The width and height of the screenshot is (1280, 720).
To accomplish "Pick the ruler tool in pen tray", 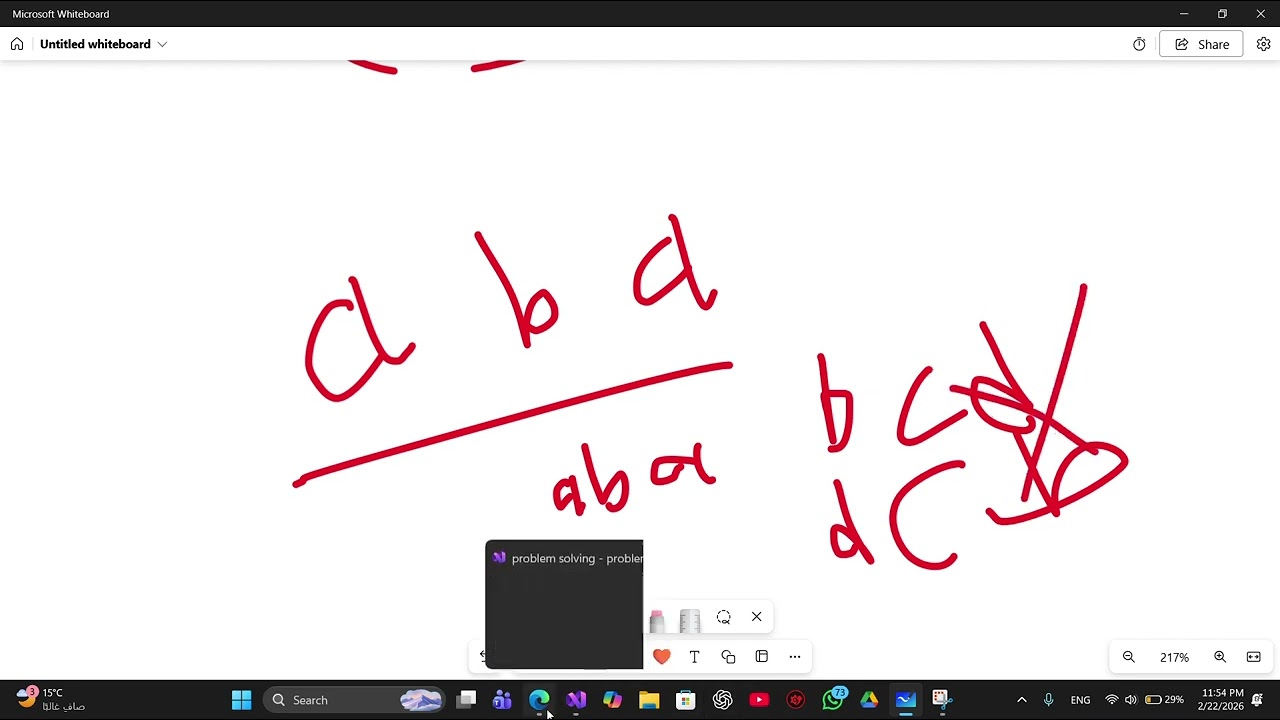I will [690, 620].
